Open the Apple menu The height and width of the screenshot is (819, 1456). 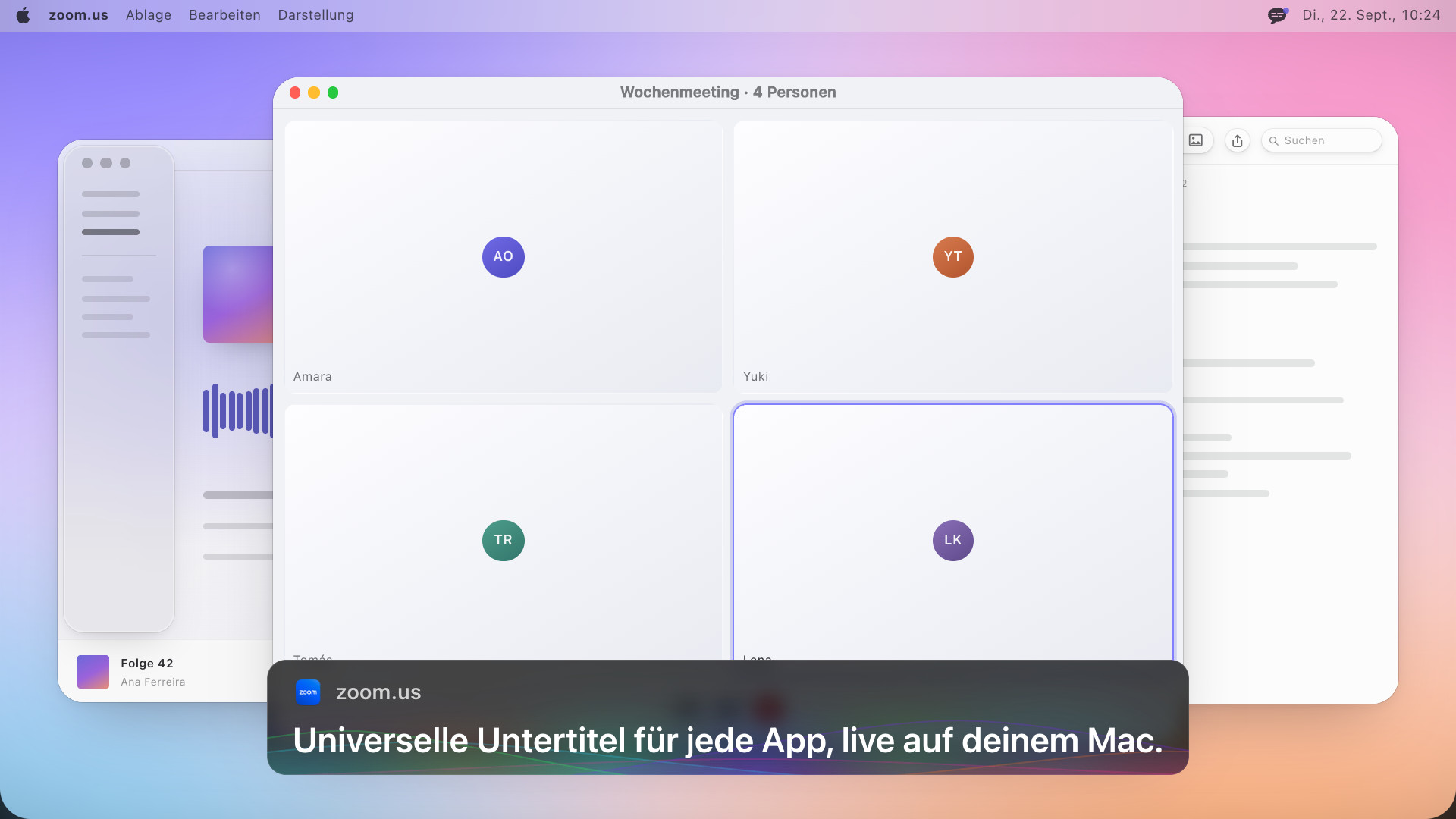(23, 15)
